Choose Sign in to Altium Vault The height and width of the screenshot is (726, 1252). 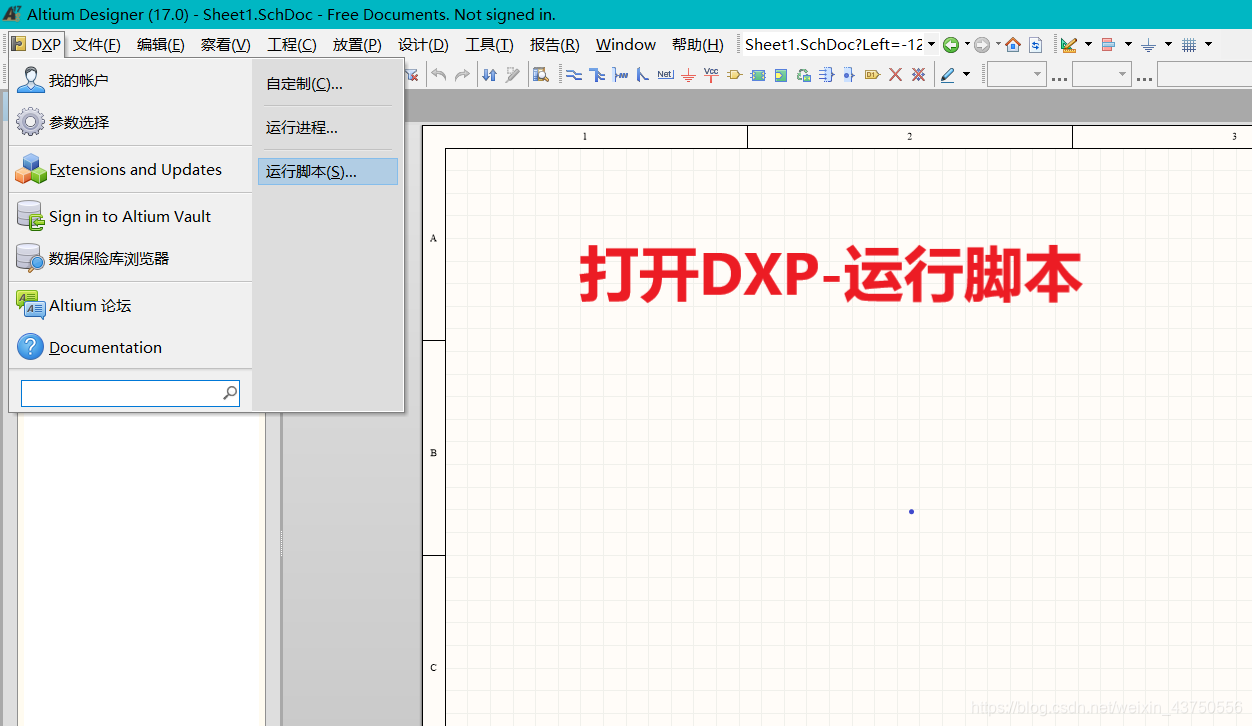tap(131, 216)
